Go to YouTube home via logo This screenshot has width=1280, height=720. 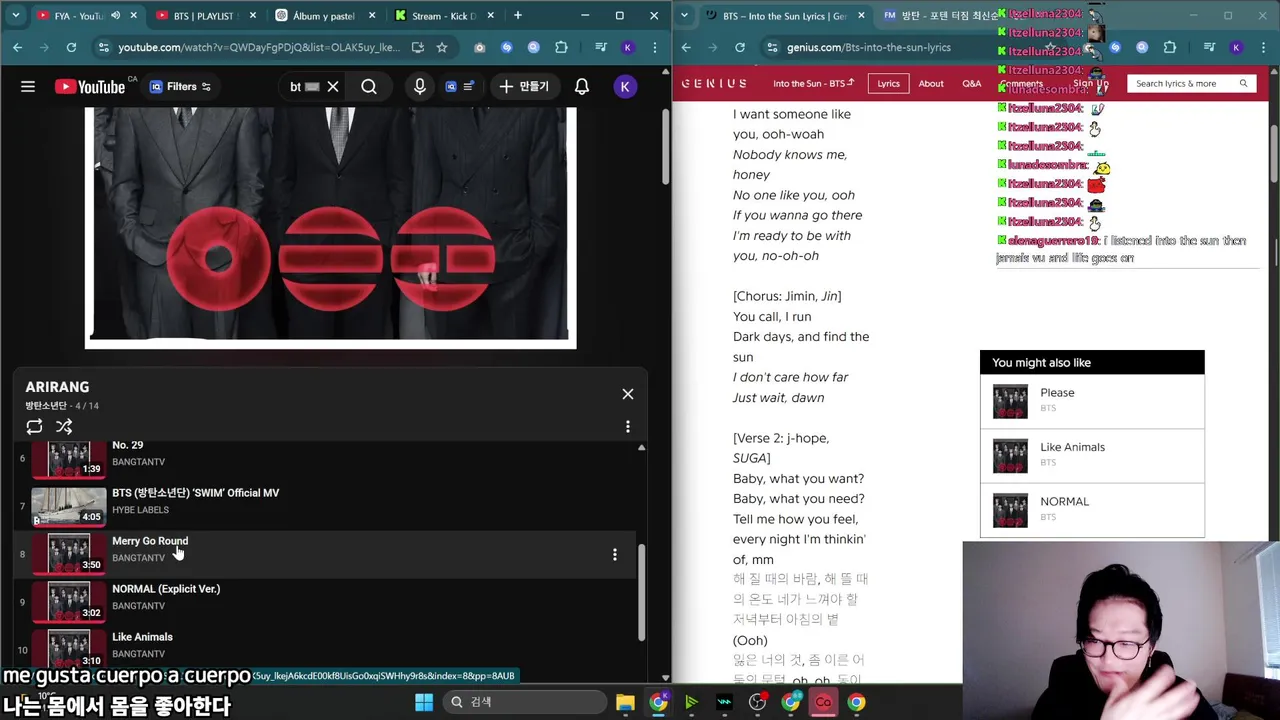click(90, 87)
